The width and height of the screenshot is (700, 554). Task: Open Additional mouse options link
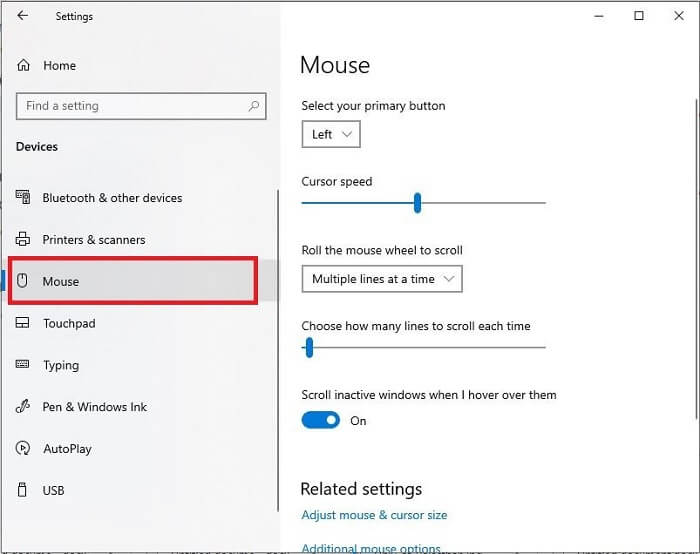pyautogui.click(x=371, y=548)
